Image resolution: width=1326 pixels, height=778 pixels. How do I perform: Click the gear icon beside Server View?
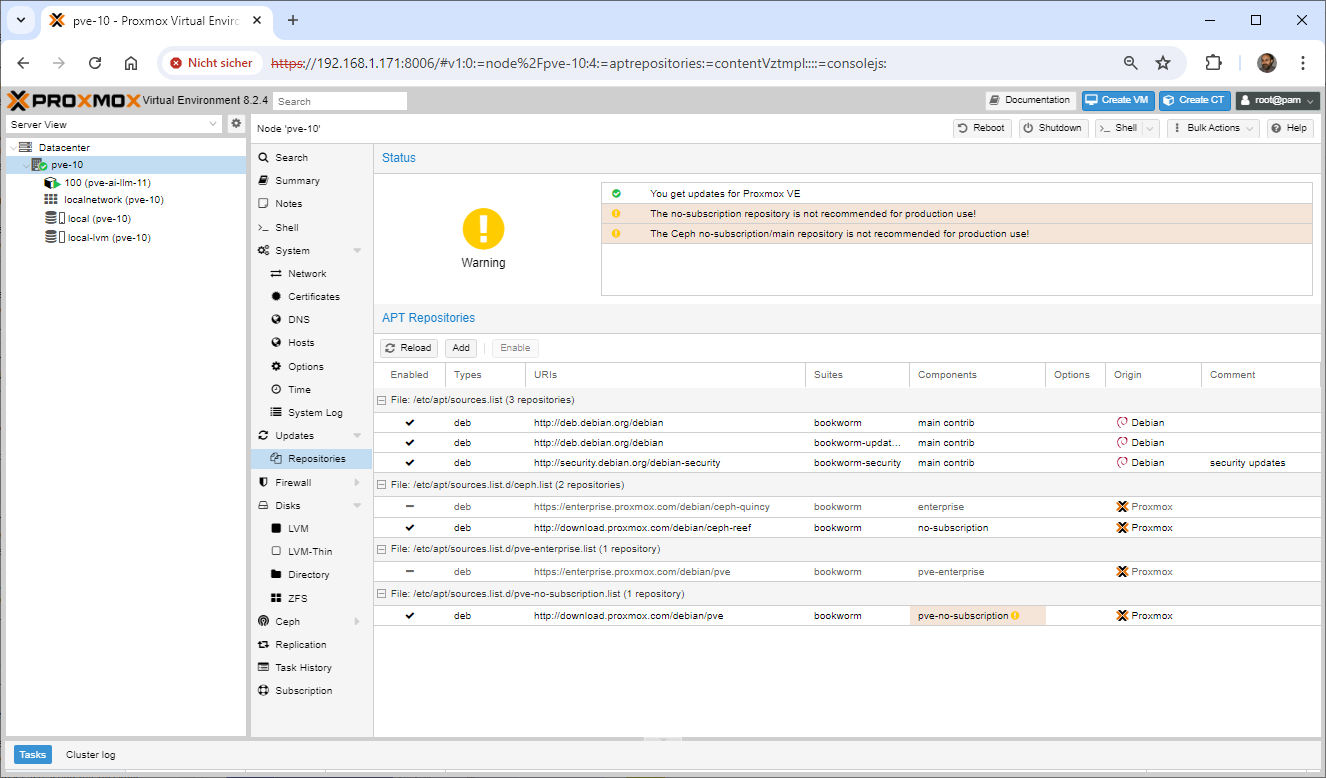[x=236, y=124]
